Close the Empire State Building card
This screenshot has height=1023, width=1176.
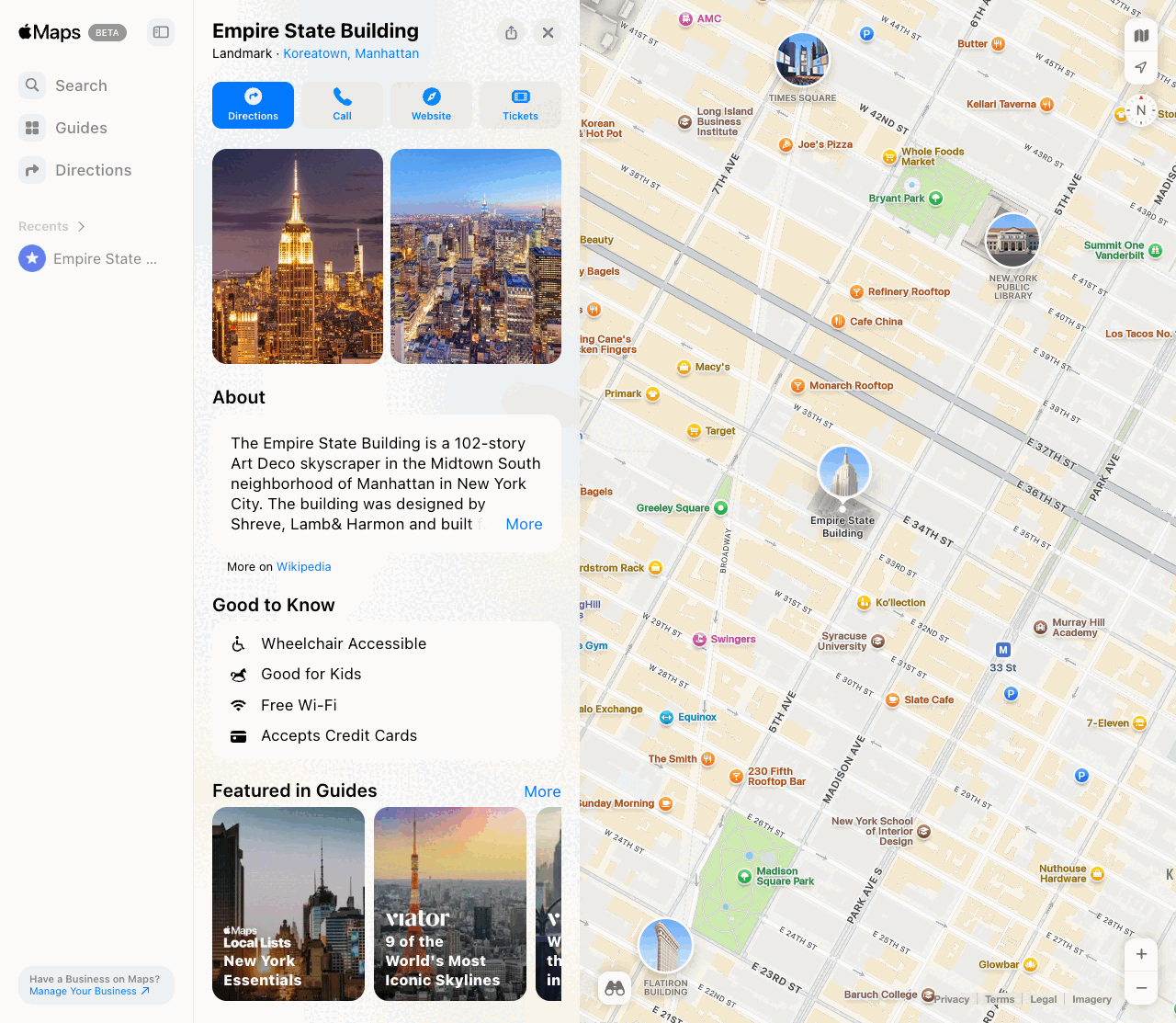click(548, 32)
